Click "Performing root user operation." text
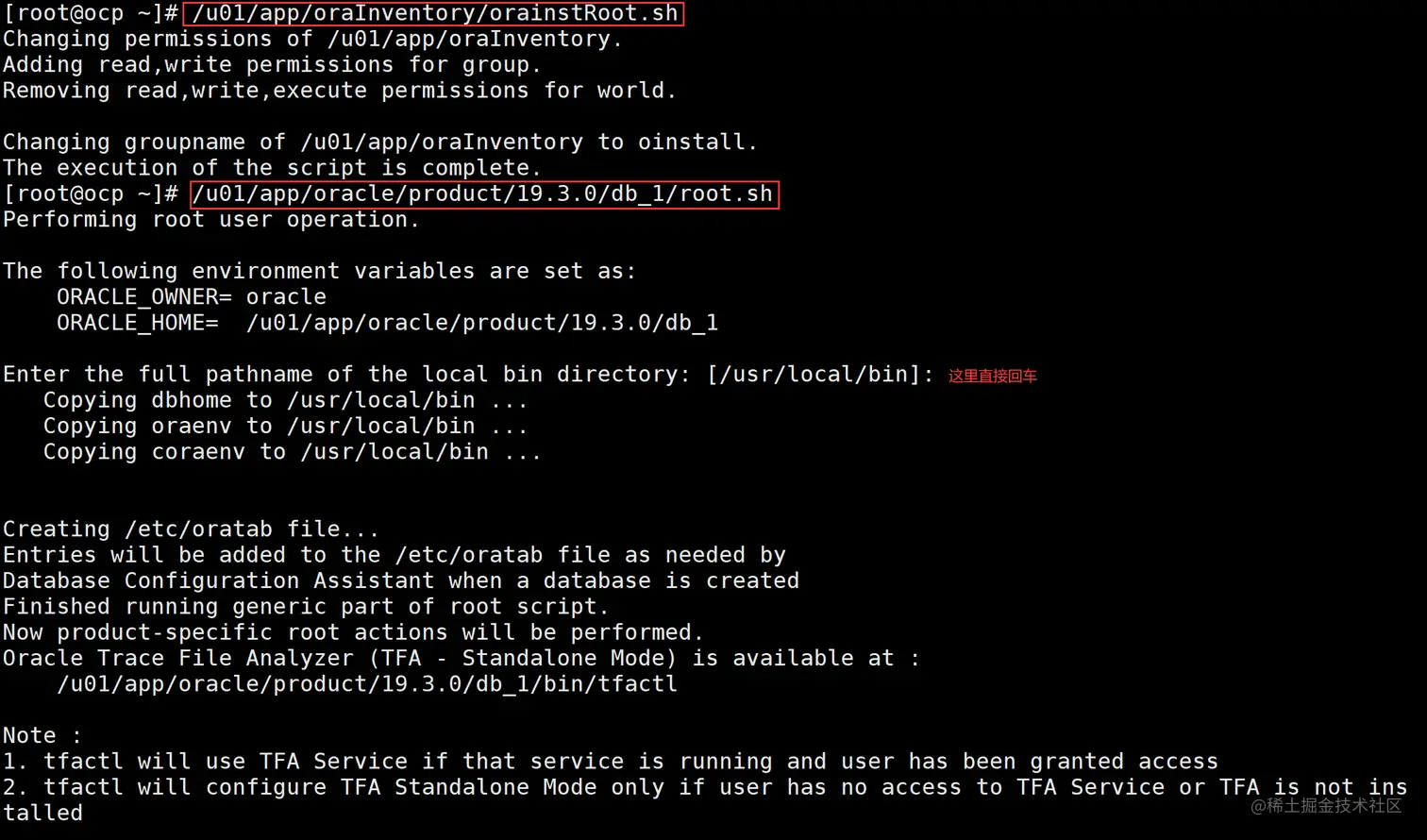The width and height of the screenshot is (1427, 840). pos(210,220)
